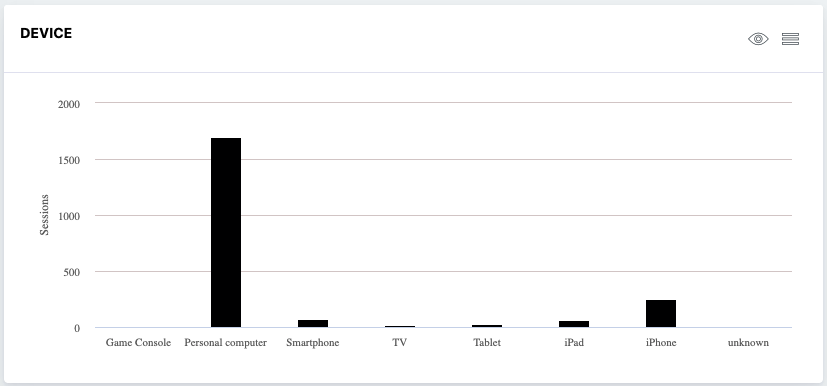
Task: Click the iPad axis label
Action: tap(574, 343)
